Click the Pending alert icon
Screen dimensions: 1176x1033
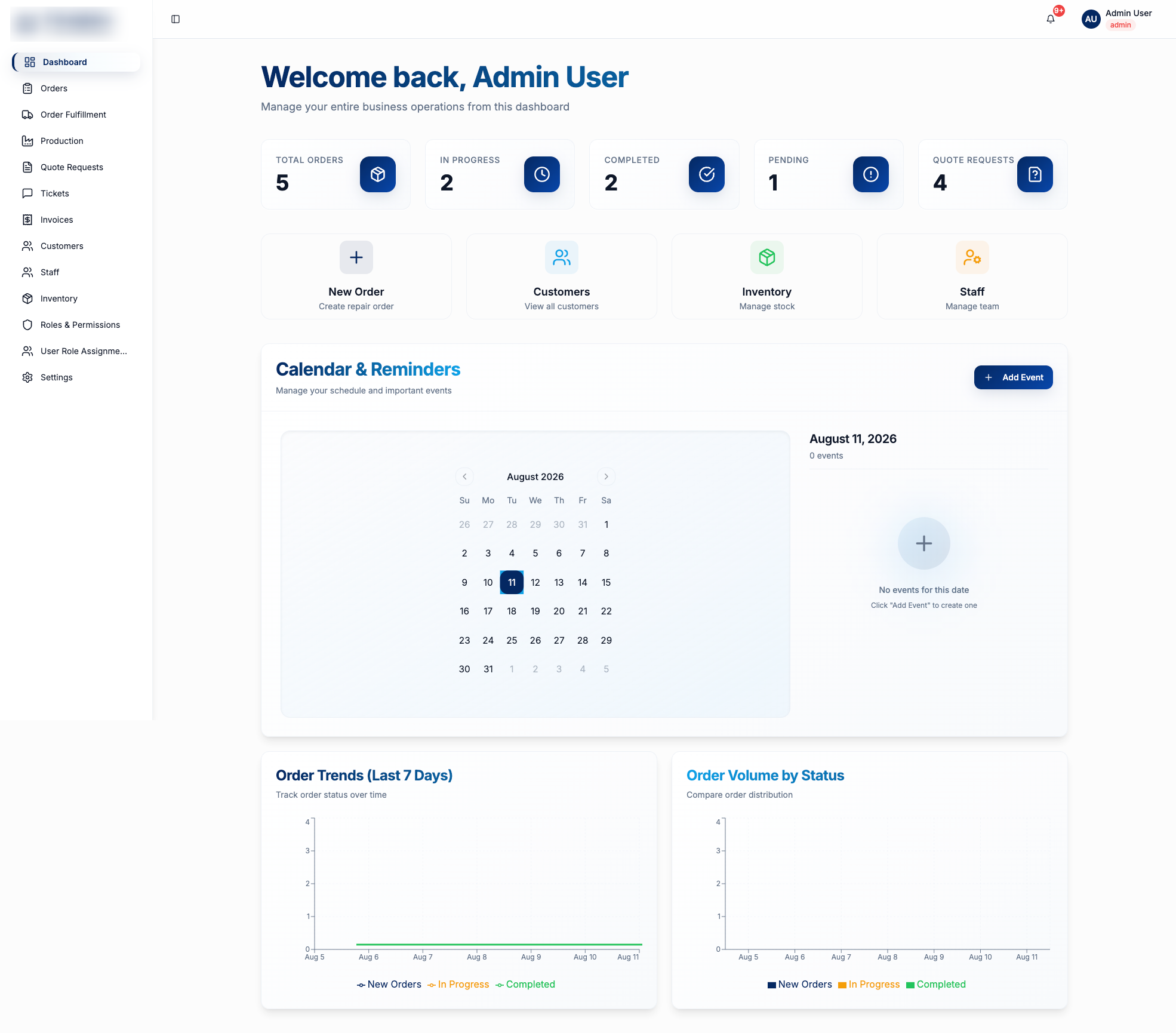871,174
